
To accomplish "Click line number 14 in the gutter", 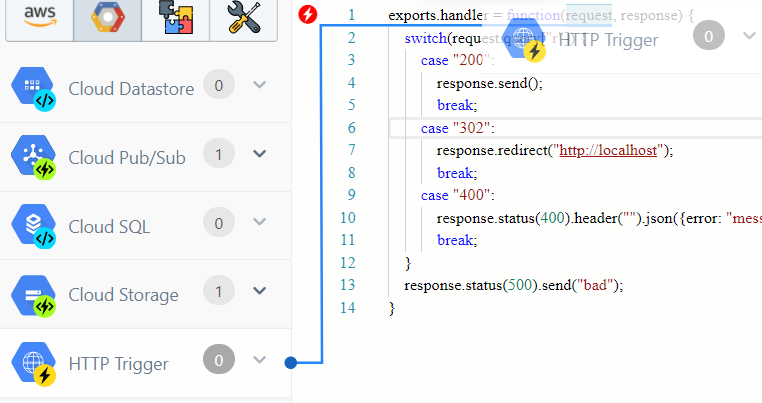I will point(347,308).
